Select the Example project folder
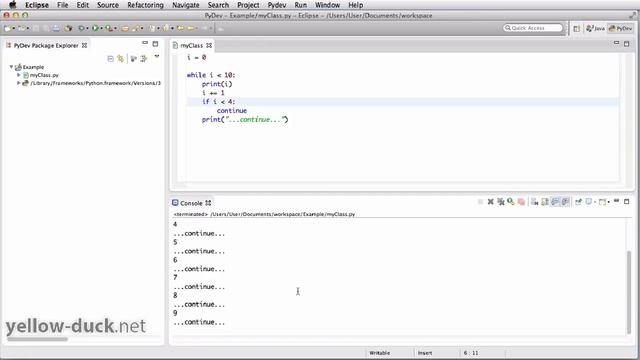The image size is (640, 360). (33, 67)
